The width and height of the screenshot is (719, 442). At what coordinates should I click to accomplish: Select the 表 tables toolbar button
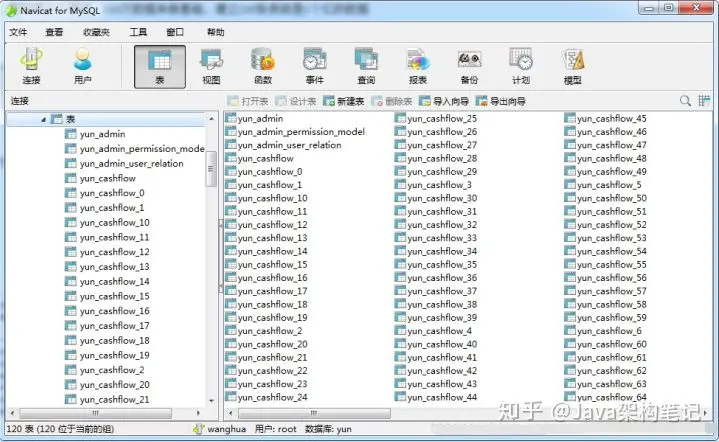160,66
